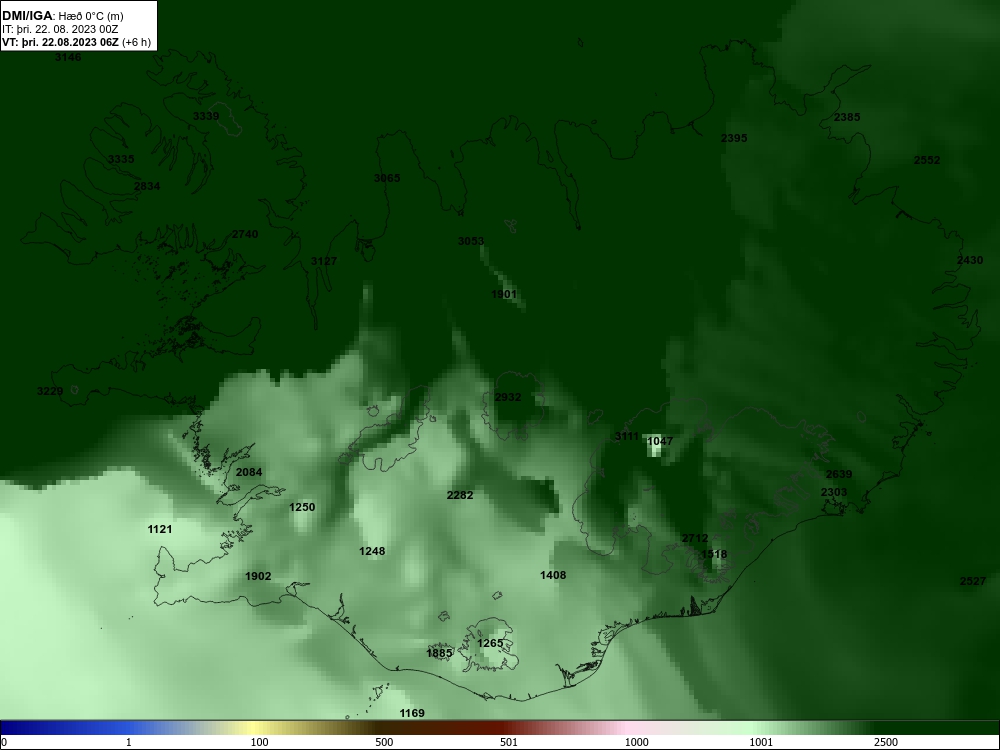The width and height of the screenshot is (1000, 750).
Task: Select the 1000 legend label
Action: tap(636, 742)
